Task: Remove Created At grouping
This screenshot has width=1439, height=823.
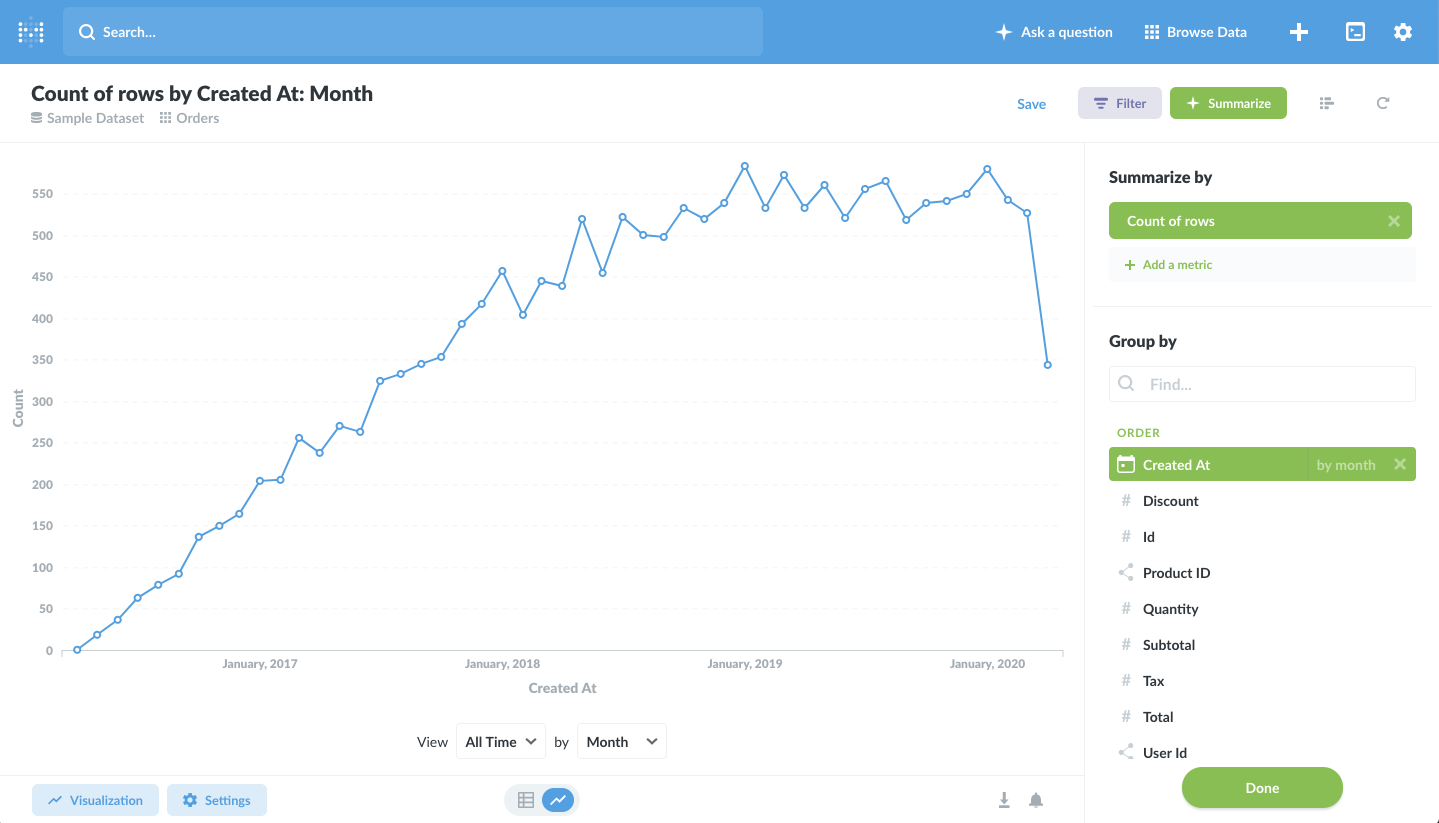Action: click(1400, 464)
